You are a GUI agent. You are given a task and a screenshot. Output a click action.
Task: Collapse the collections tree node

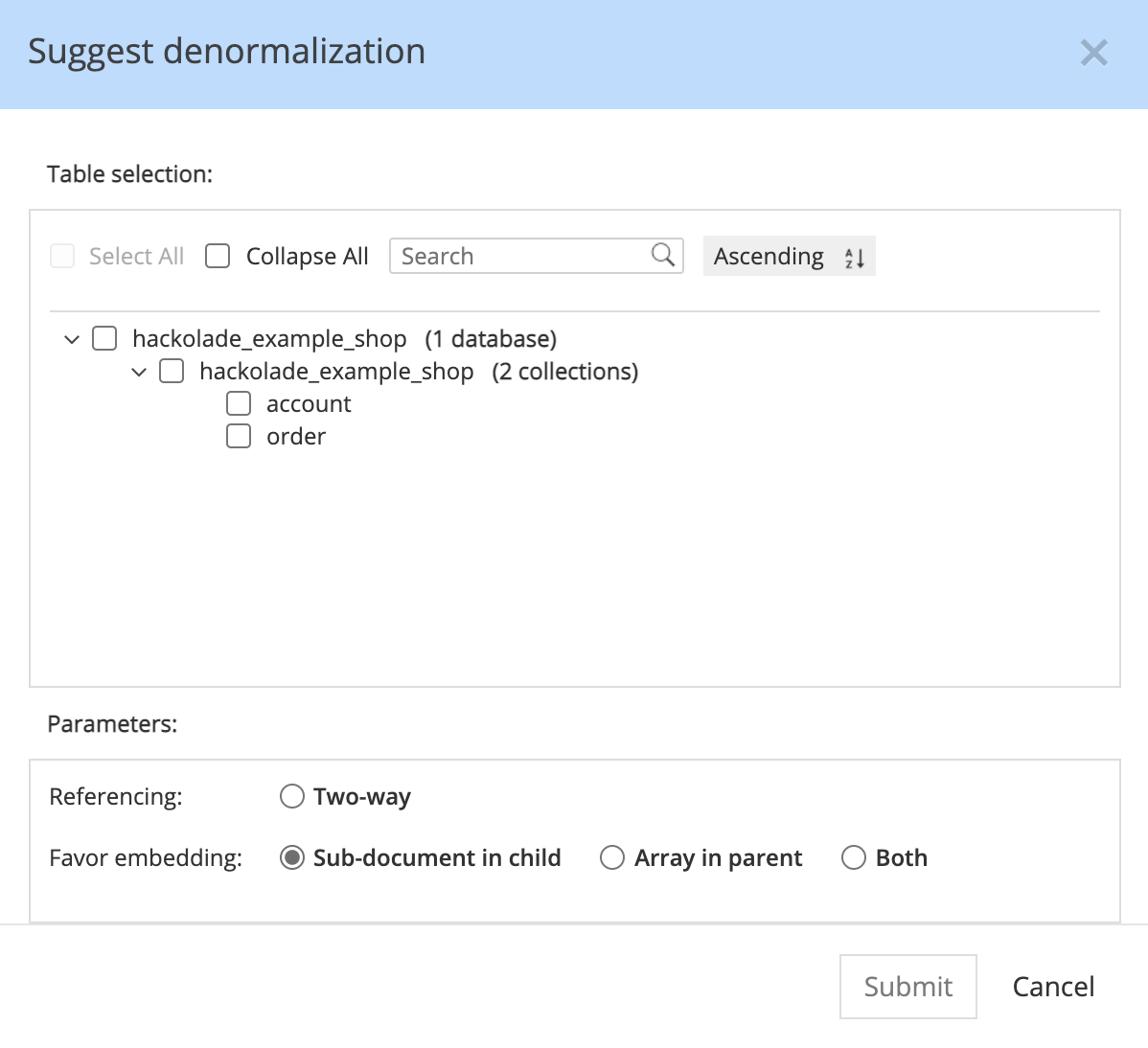(139, 371)
